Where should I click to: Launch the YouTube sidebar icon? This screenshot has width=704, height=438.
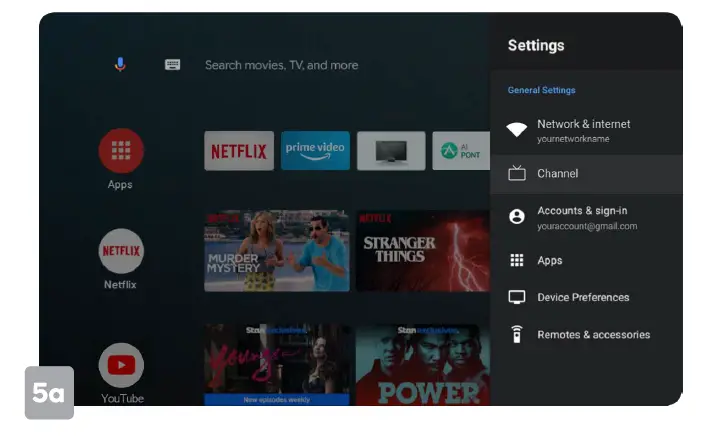(x=121, y=365)
